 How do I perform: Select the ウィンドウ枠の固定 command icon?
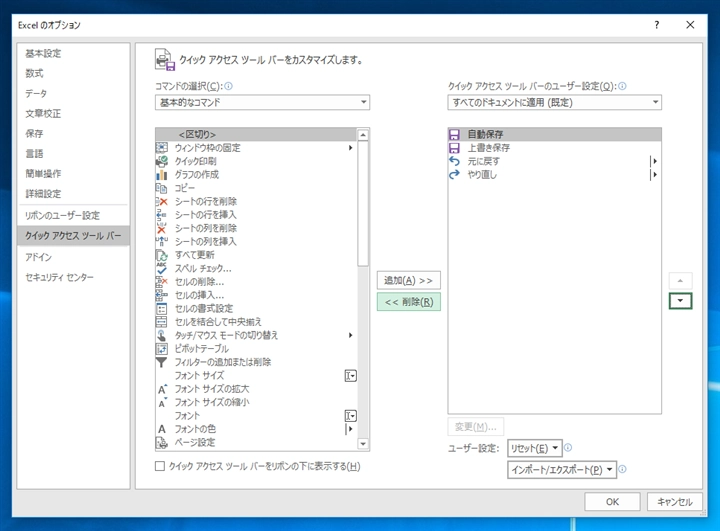(x=162, y=147)
